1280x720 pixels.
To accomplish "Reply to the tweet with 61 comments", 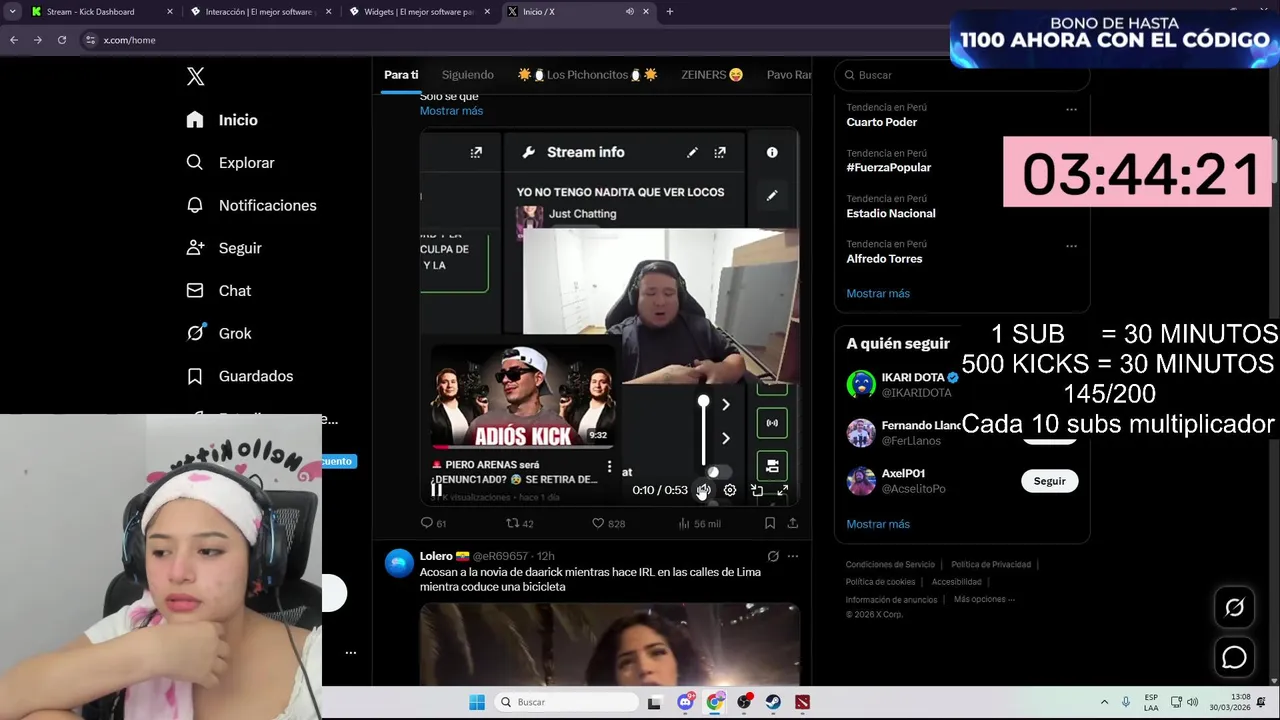I will (x=434, y=523).
